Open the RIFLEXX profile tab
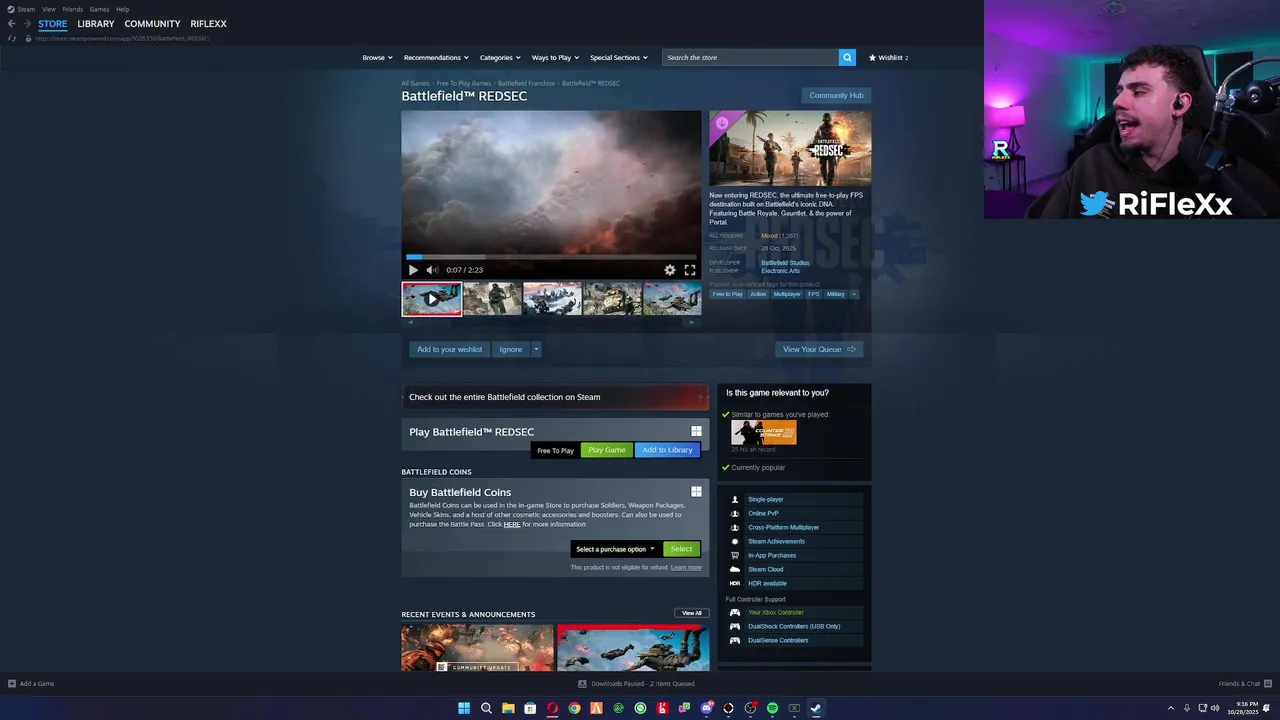The image size is (1280, 720). (208, 24)
